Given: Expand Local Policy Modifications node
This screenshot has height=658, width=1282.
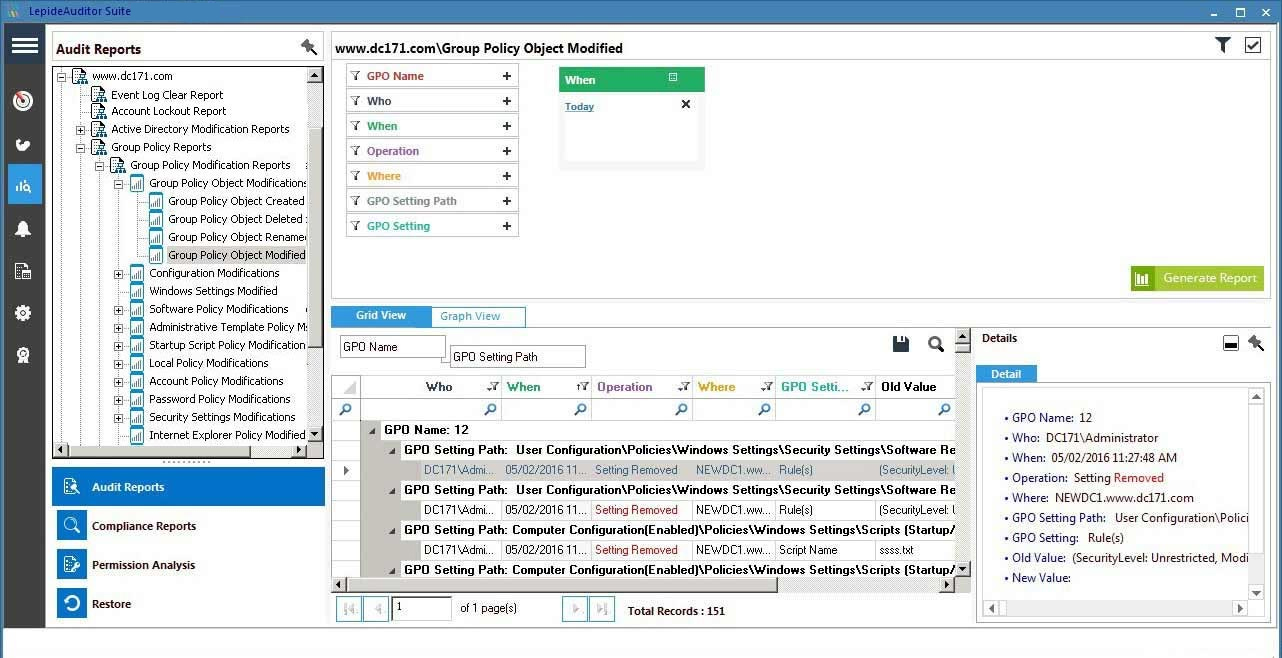Looking at the screenshot, I should coord(119,364).
